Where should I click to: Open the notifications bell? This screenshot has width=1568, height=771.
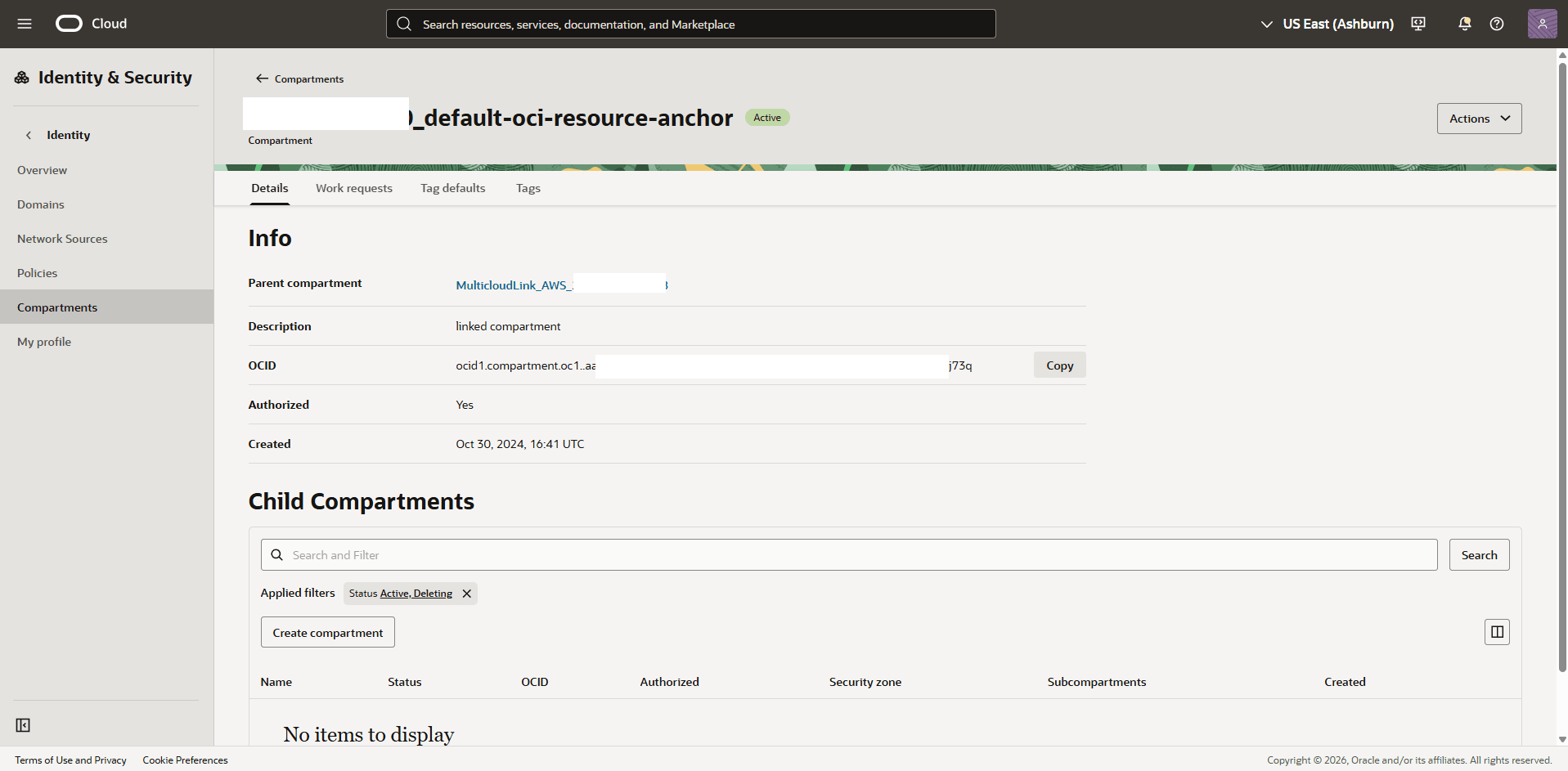click(x=1464, y=24)
